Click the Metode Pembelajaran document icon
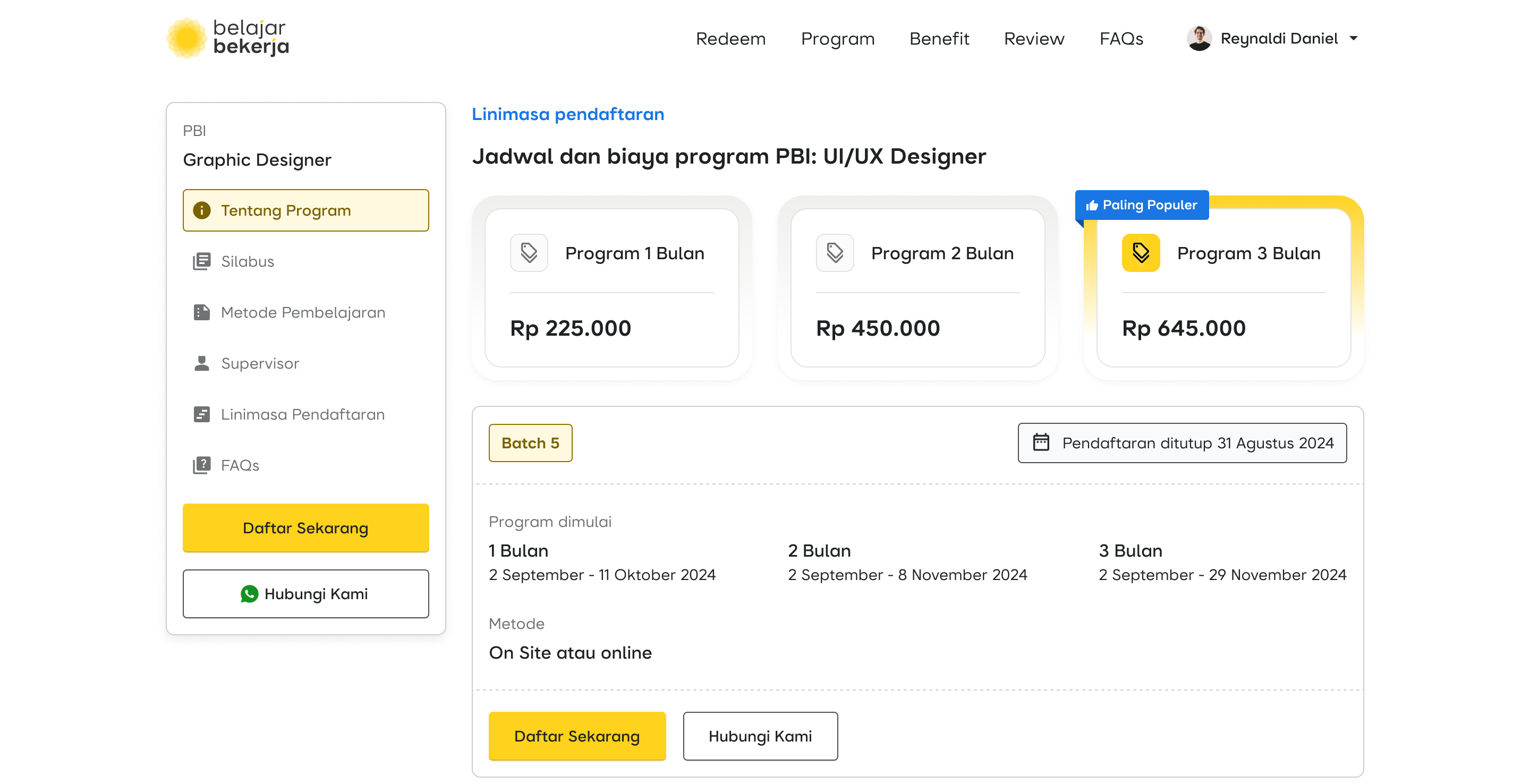The width and height of the screenshot is (1530, 784). (201, 312)
